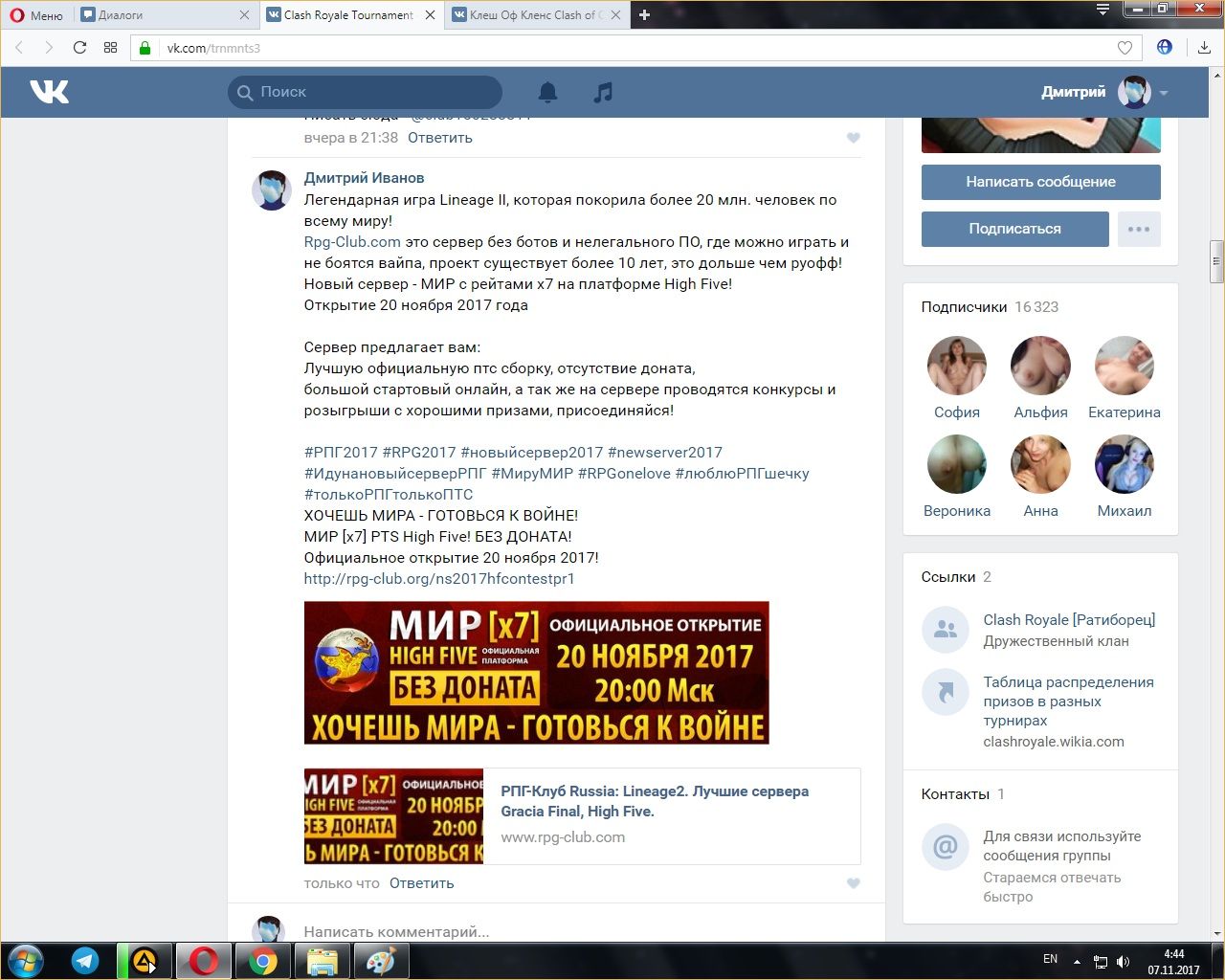Open hashtag #RPGonelove
1225x980 pixels.
tap(624, 474)
